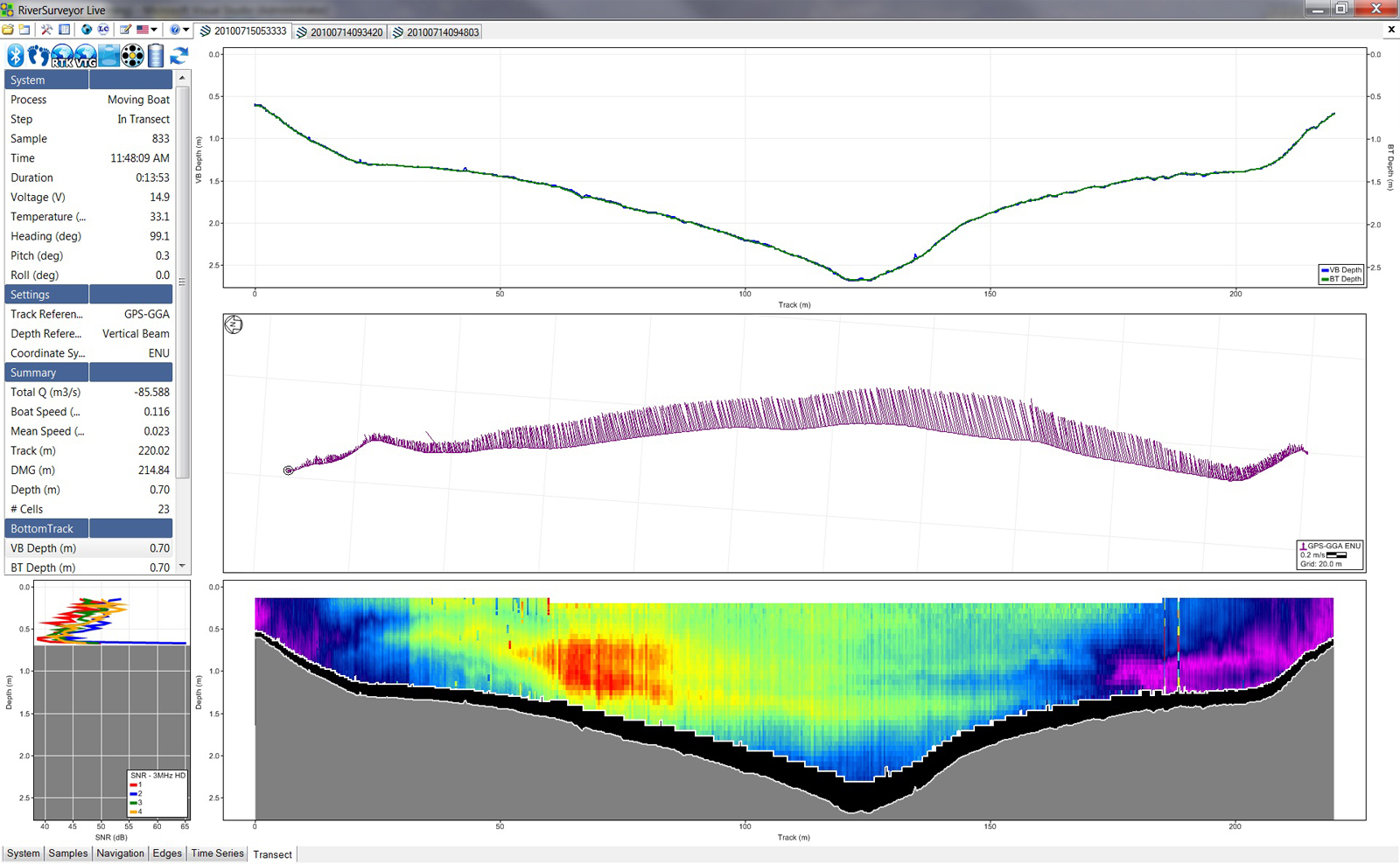Viewport: 1400px width, 864px height.
Task: Click the open folder icon
Action: [x=8, y=30]
